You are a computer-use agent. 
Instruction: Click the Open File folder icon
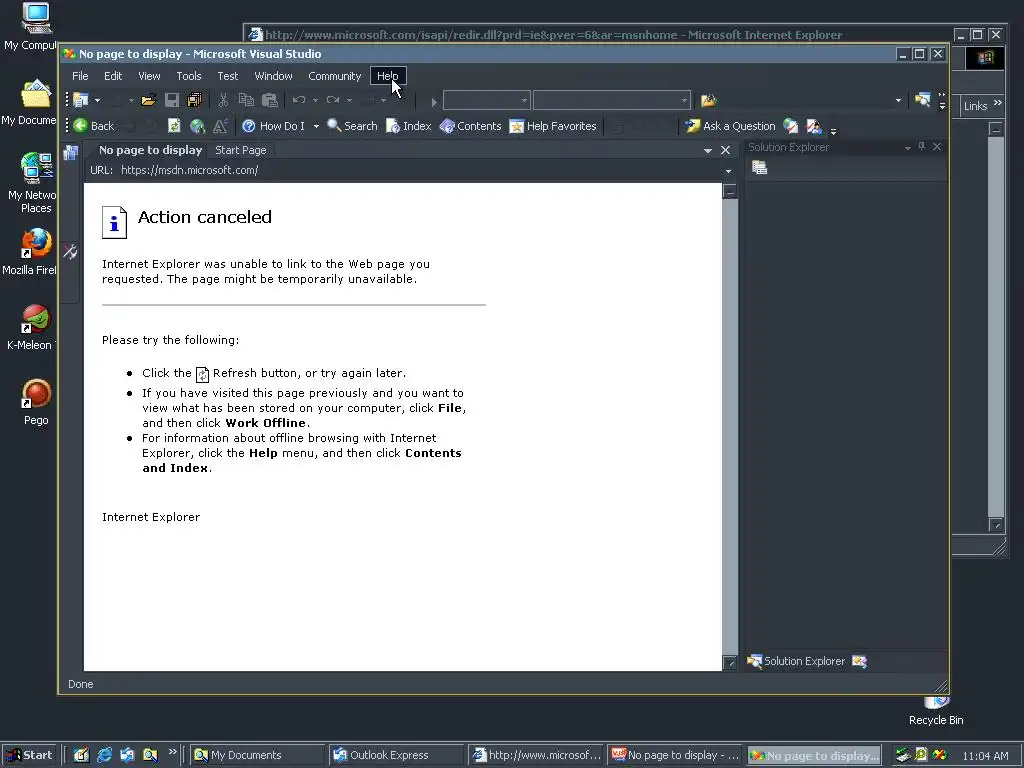point(149,100)
